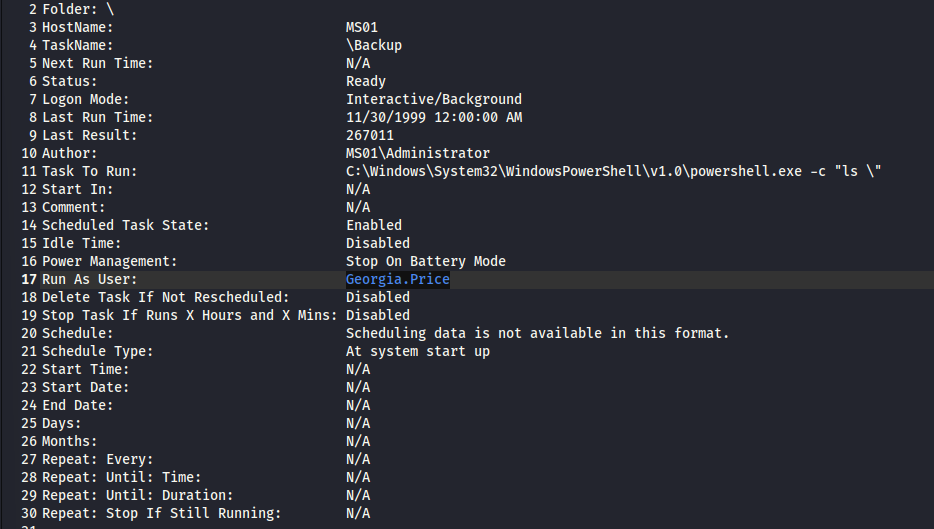Click the MS01\Administrator author value
The height and width of the screenshot is (529, 934).
click(418, 154)
